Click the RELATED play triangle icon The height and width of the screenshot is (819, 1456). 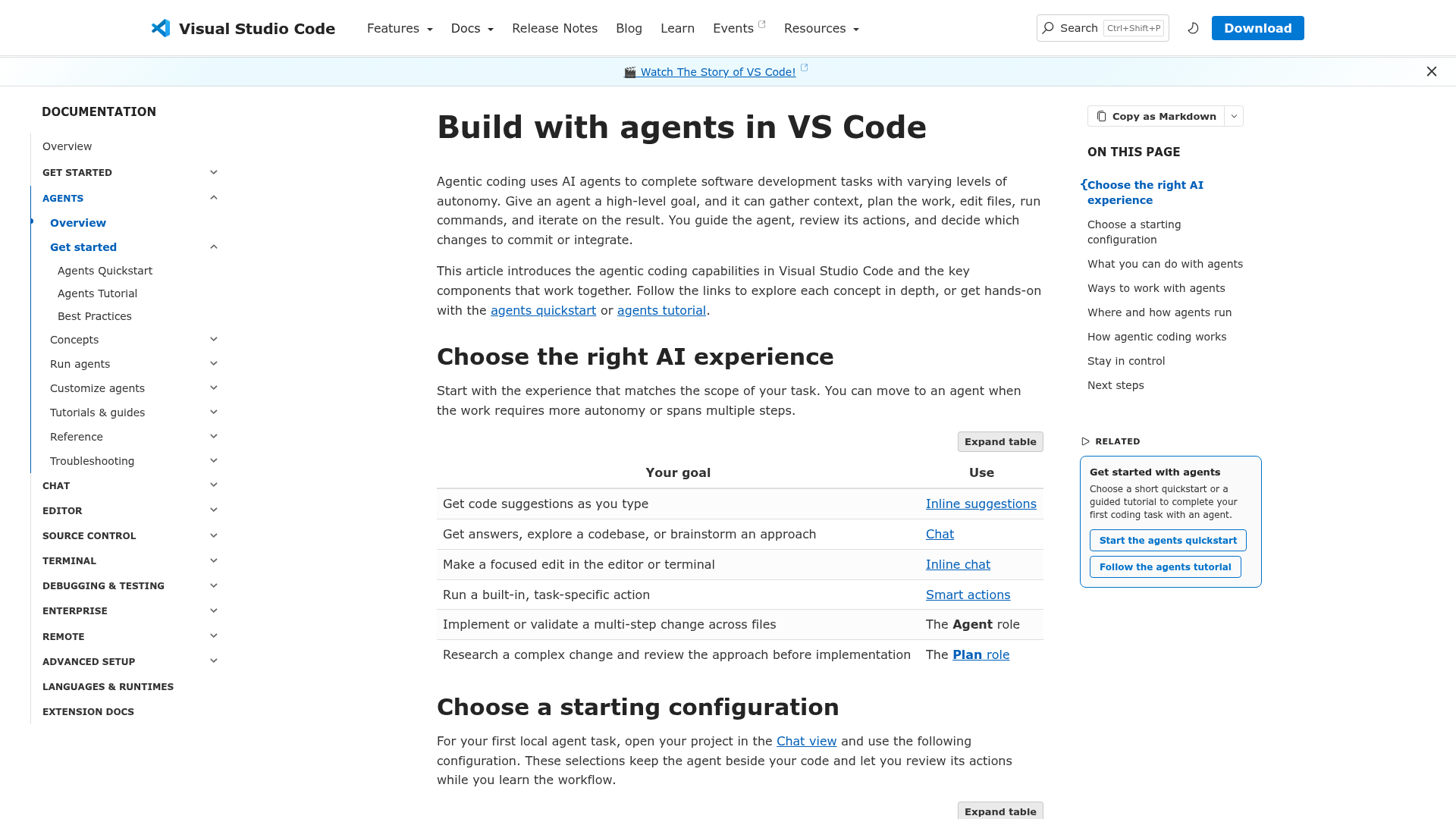pos(1085,441)
